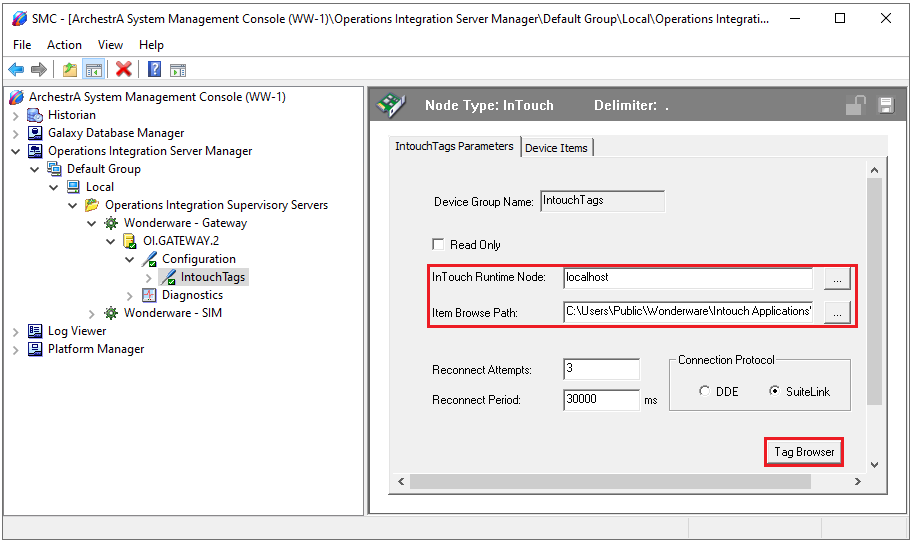Enable the Read Only checkbox

(438, 244)
